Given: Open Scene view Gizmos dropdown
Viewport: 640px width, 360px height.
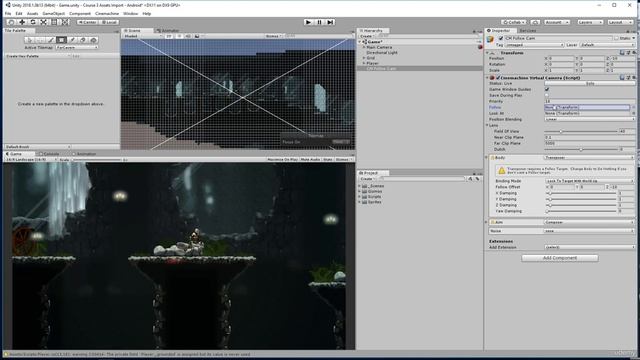Looking at the screenshot, I should coord(273,36).
